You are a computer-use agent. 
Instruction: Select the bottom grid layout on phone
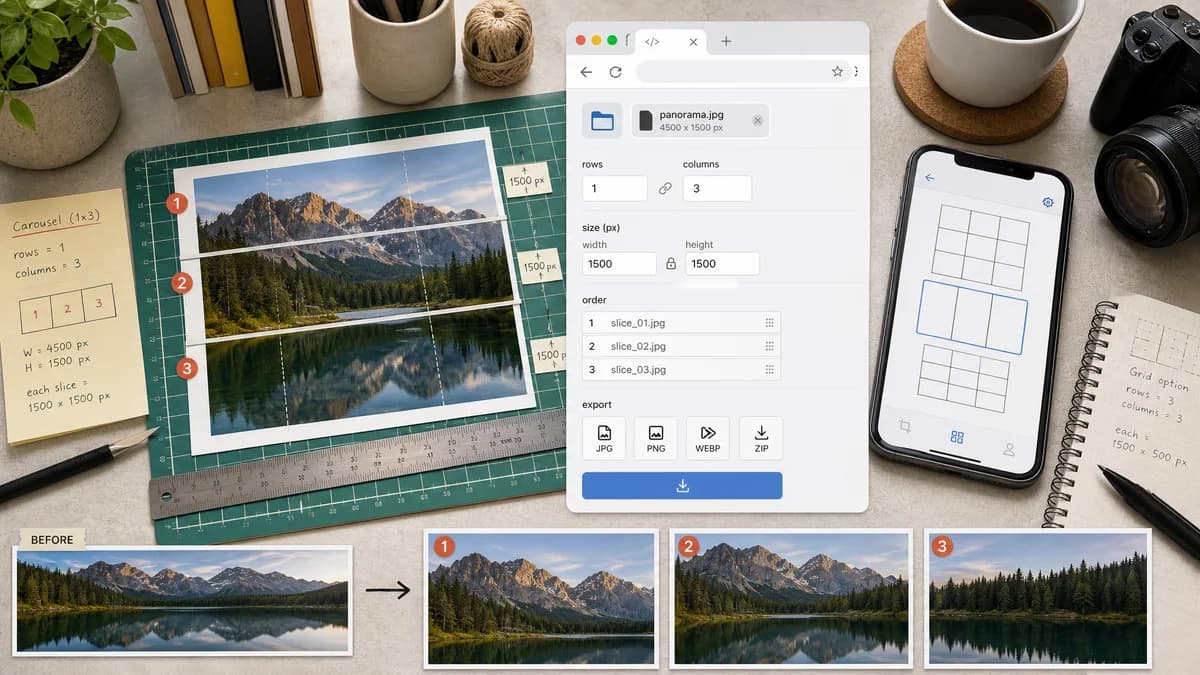click(x=963, y=378)
